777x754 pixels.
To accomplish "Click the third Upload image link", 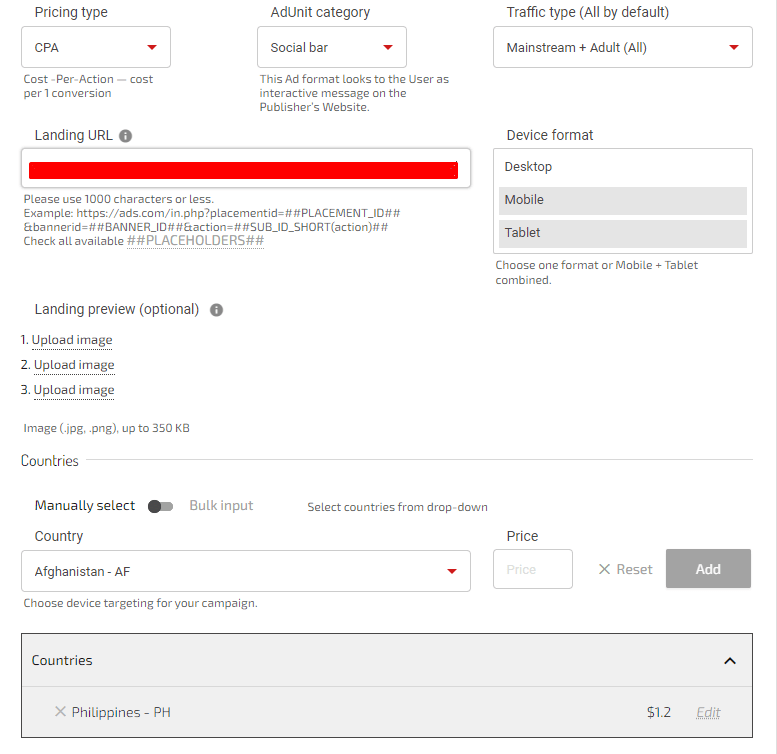I will 74,390.
